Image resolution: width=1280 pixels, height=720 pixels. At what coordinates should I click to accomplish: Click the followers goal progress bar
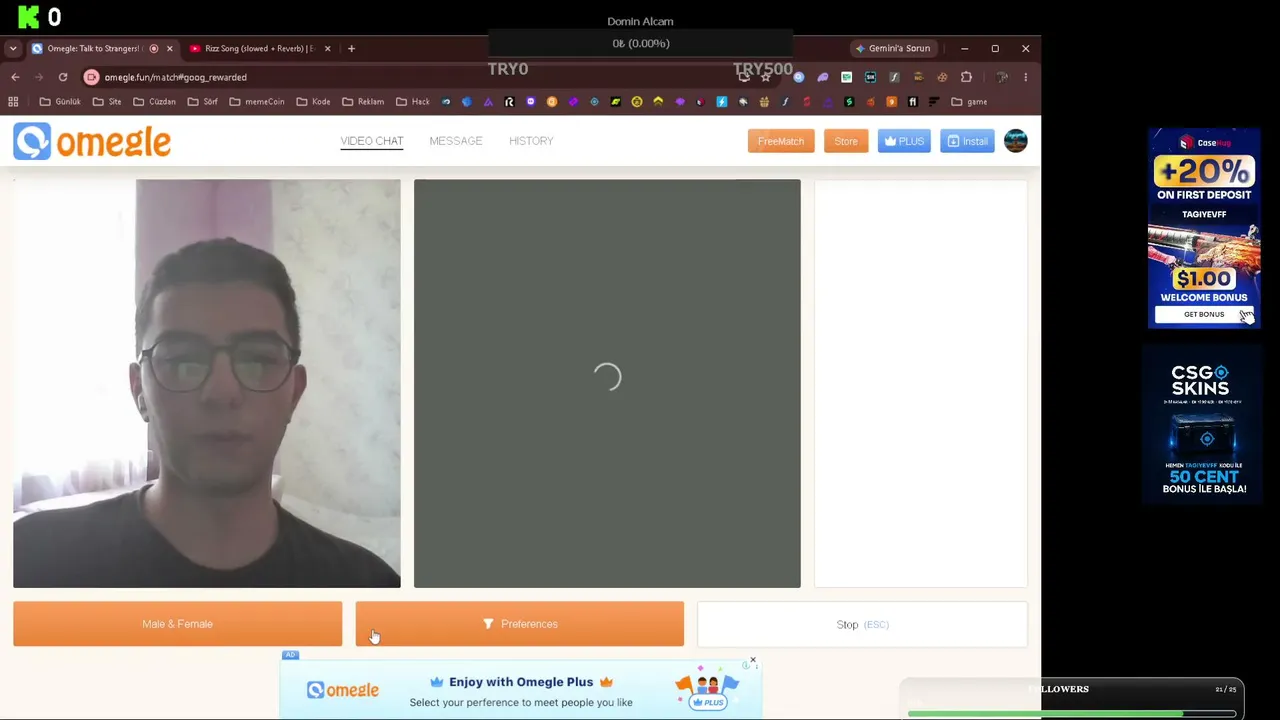tap(1072, 714)
